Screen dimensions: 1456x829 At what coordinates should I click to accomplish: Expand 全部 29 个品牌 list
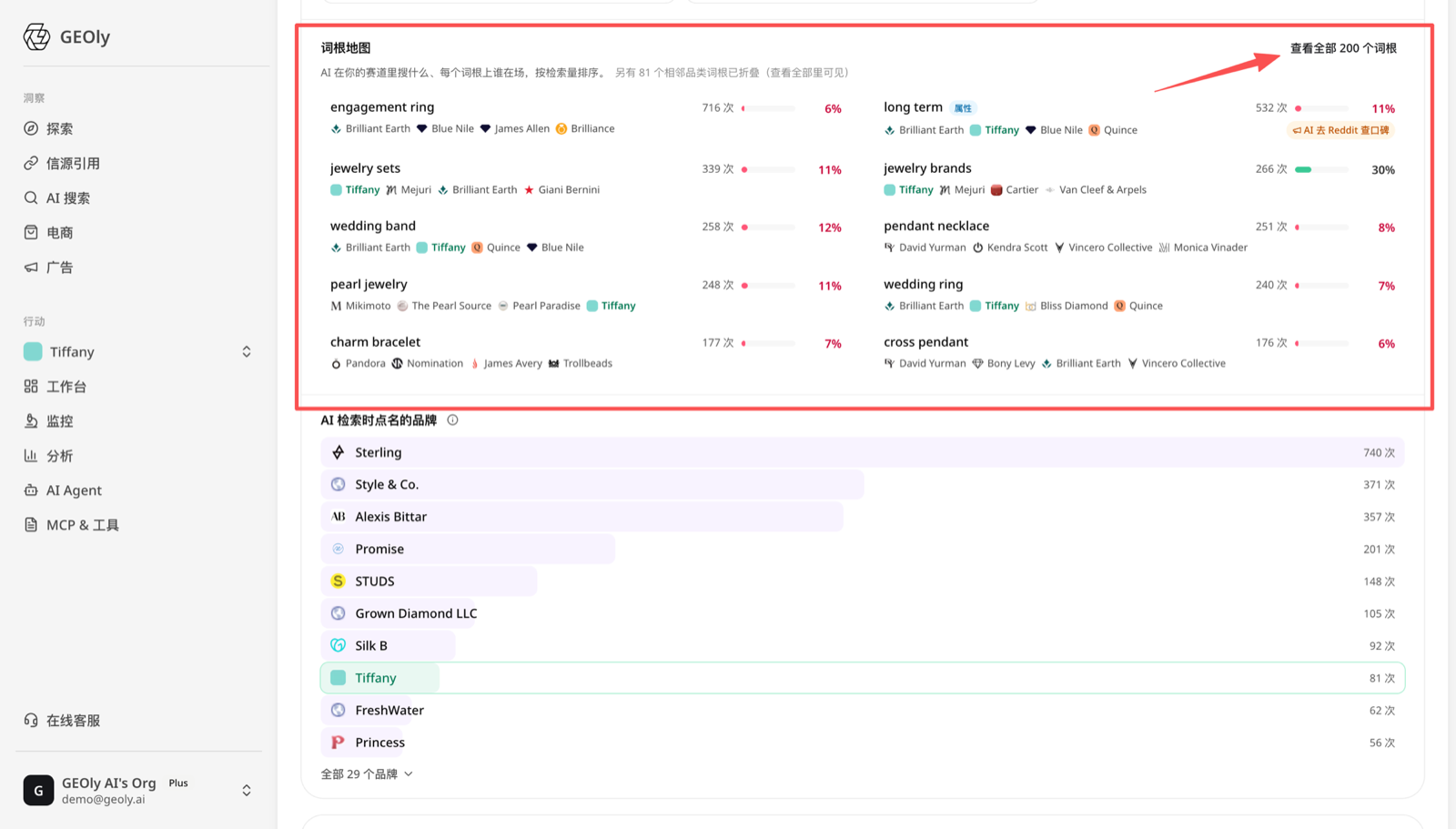[367, 774]
